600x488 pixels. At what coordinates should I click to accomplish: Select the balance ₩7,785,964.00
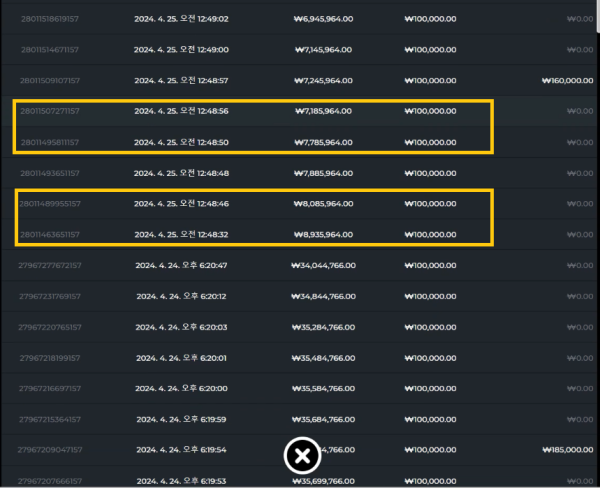tap(323, 142)
